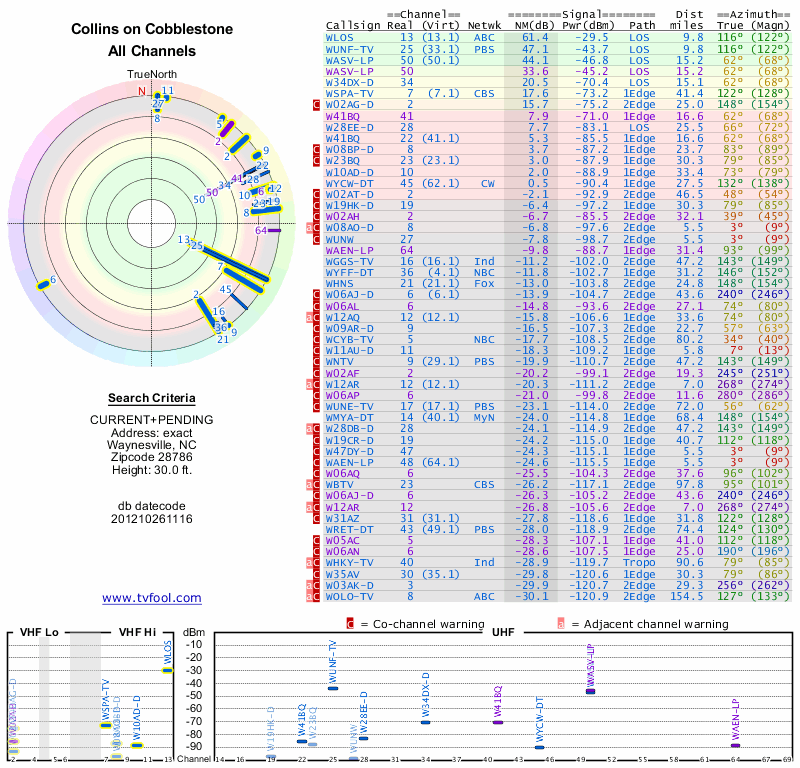The image size is (800, 768).
Task: Click the pink adjacent channel warning legend icon
Action: [561, 624]
